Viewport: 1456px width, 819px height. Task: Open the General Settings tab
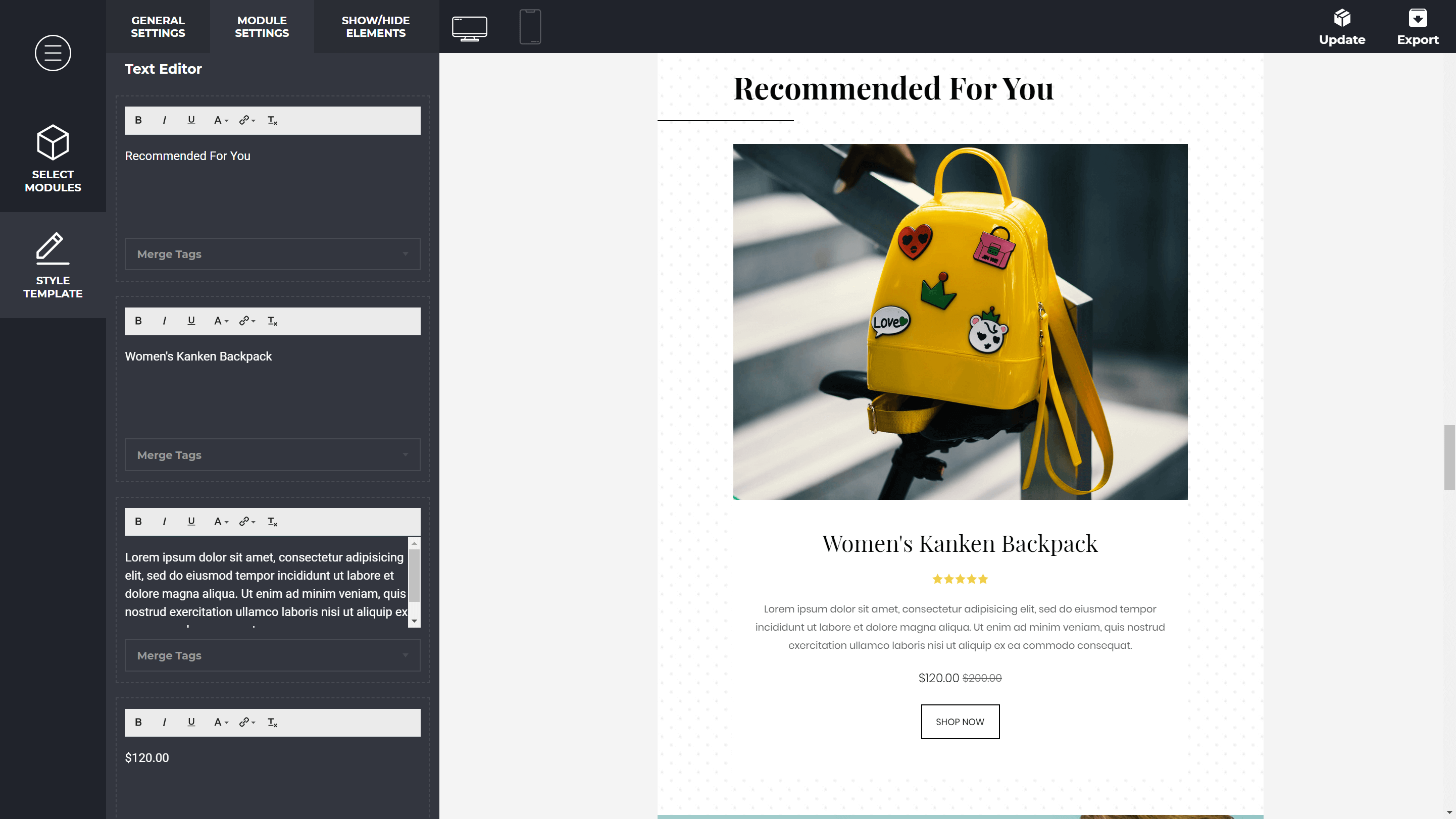click(158, 27)
